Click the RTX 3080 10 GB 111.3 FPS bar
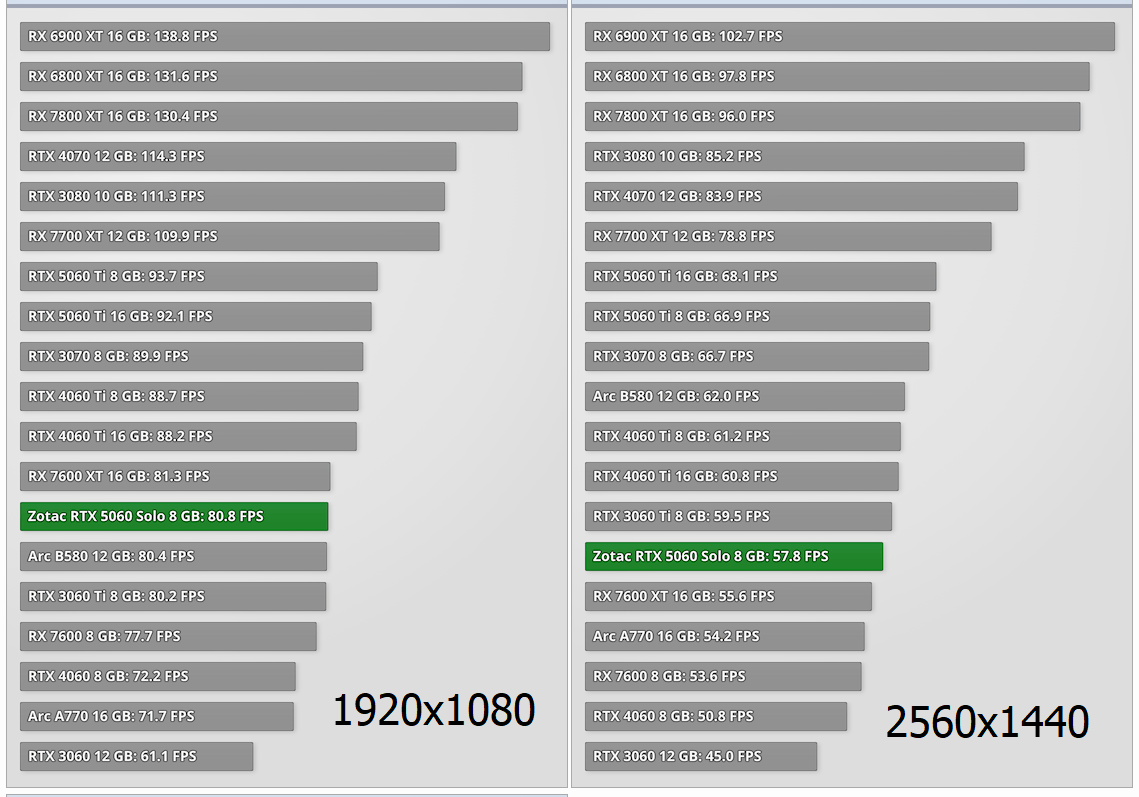 coord(232,196)
